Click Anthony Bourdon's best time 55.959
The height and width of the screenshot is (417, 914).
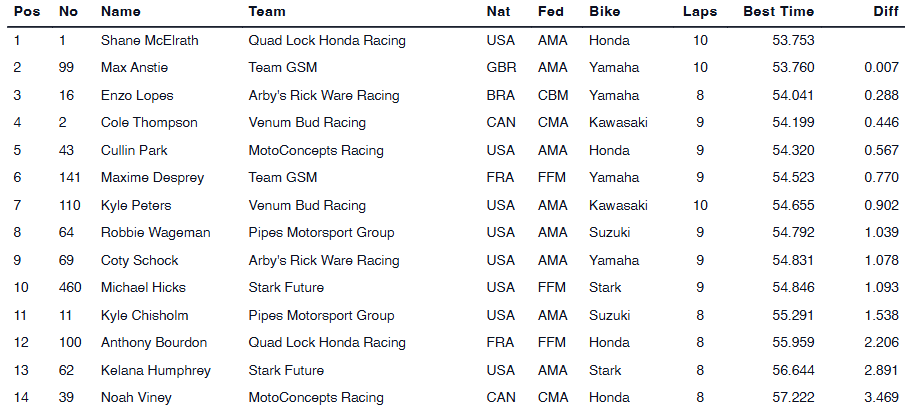pos(793,343)
